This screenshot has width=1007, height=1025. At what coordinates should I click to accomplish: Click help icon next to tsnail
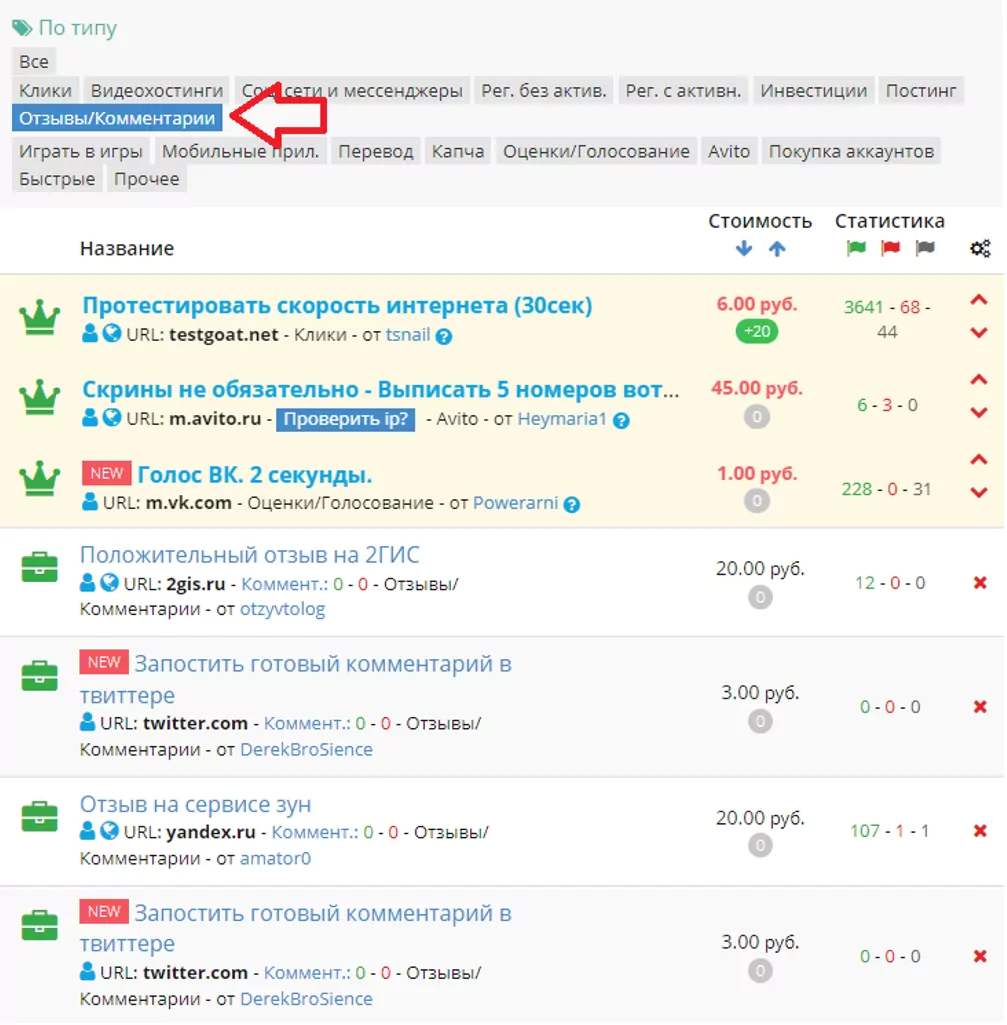tap(443, 336)
